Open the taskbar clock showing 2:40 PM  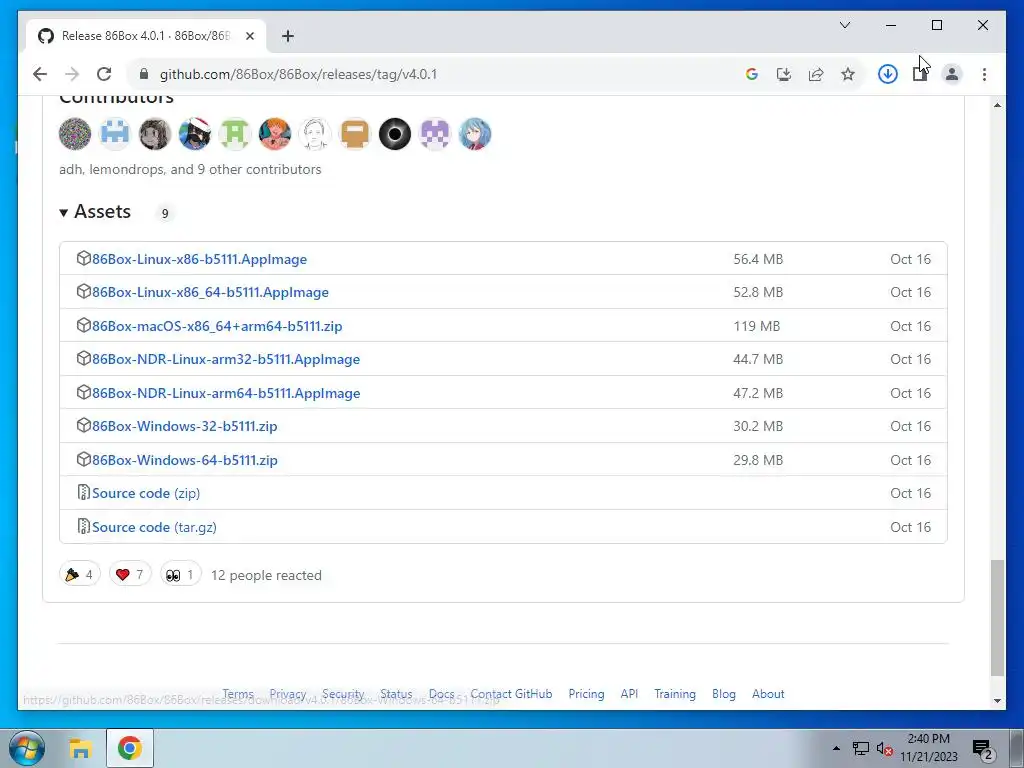(x=929, y=748)
